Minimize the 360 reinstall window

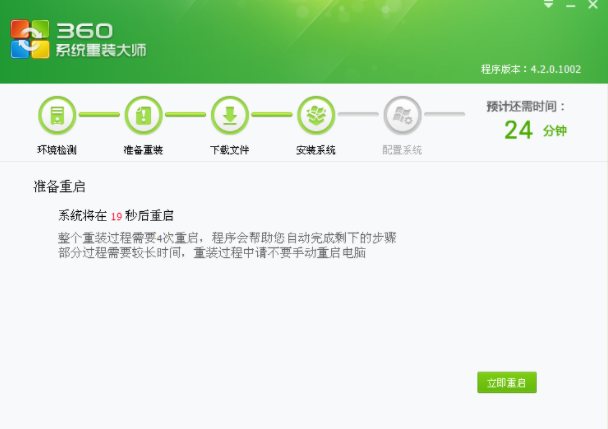(x=570, y=5)
